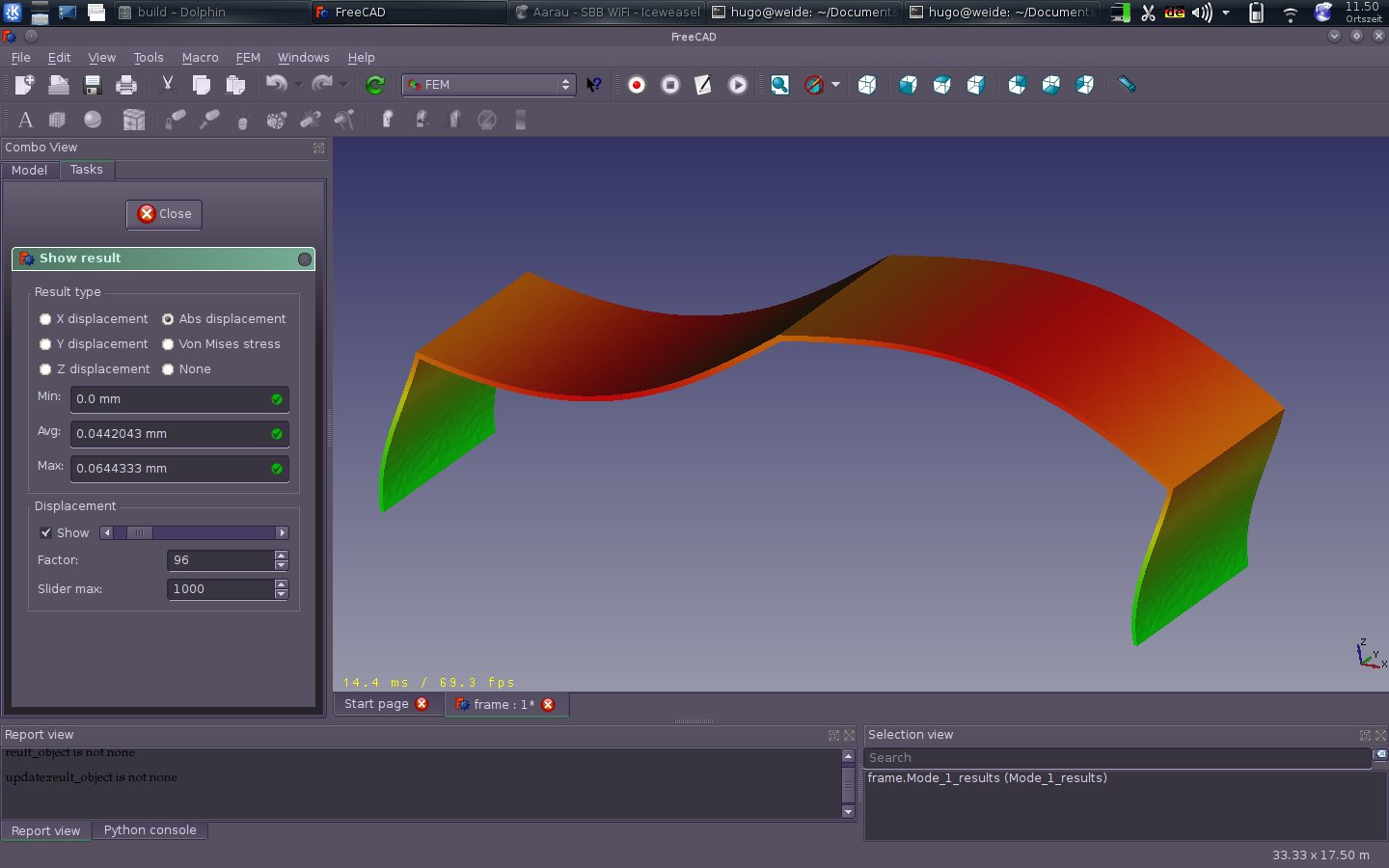
Task: Close the frame : 1* document tab
Action: click(548, 704)
